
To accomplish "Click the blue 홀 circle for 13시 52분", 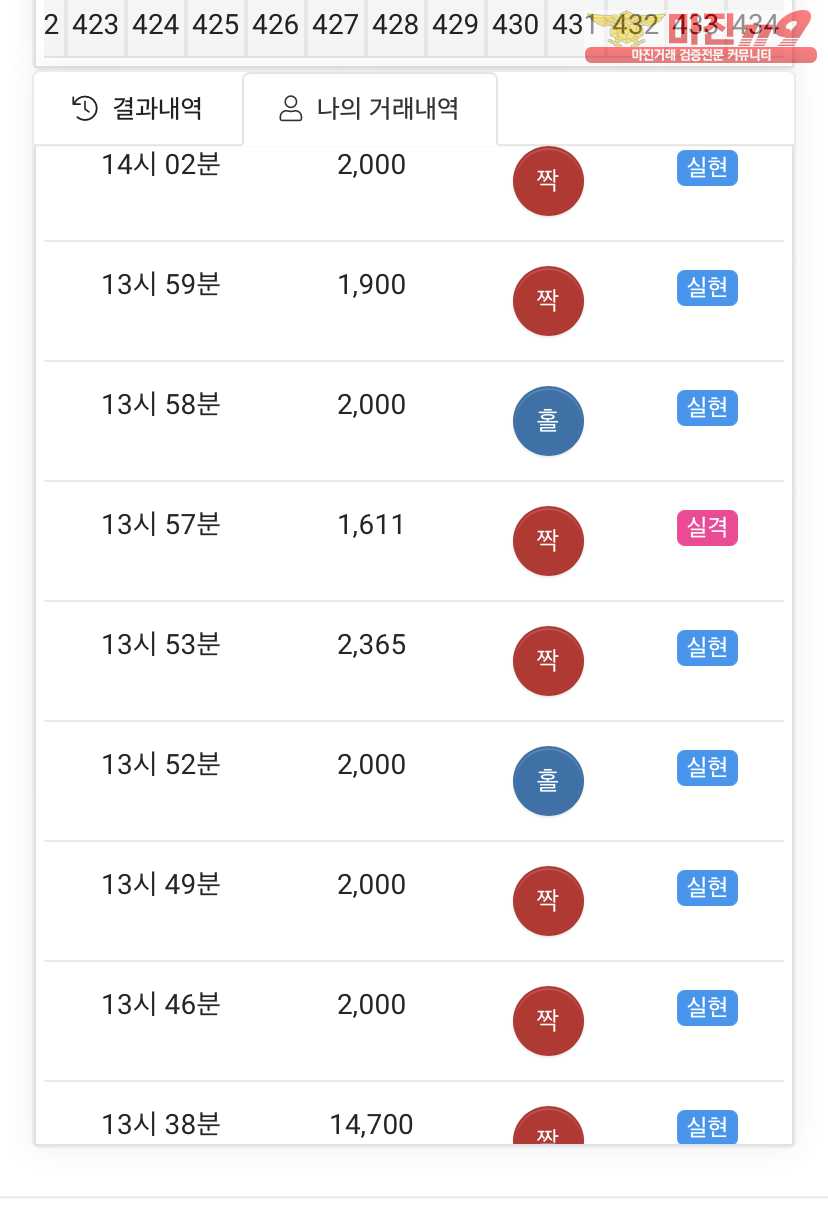I will [x=547, y=781].
